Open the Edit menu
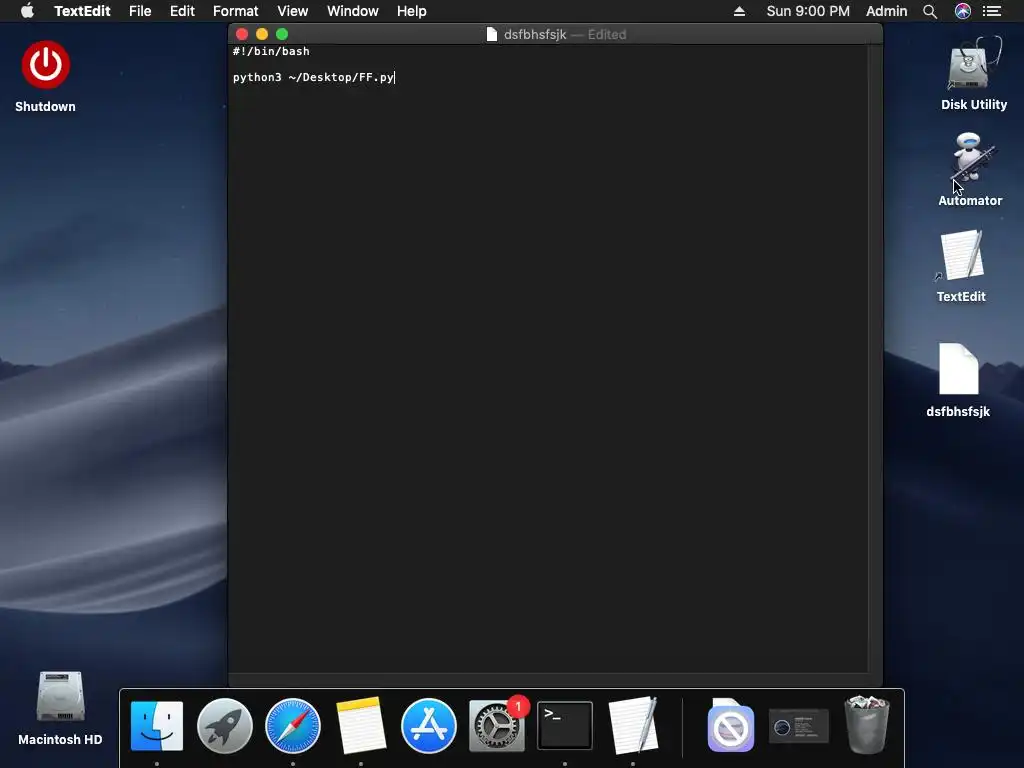The image size is (1024, 768). [x=182, y=11]
